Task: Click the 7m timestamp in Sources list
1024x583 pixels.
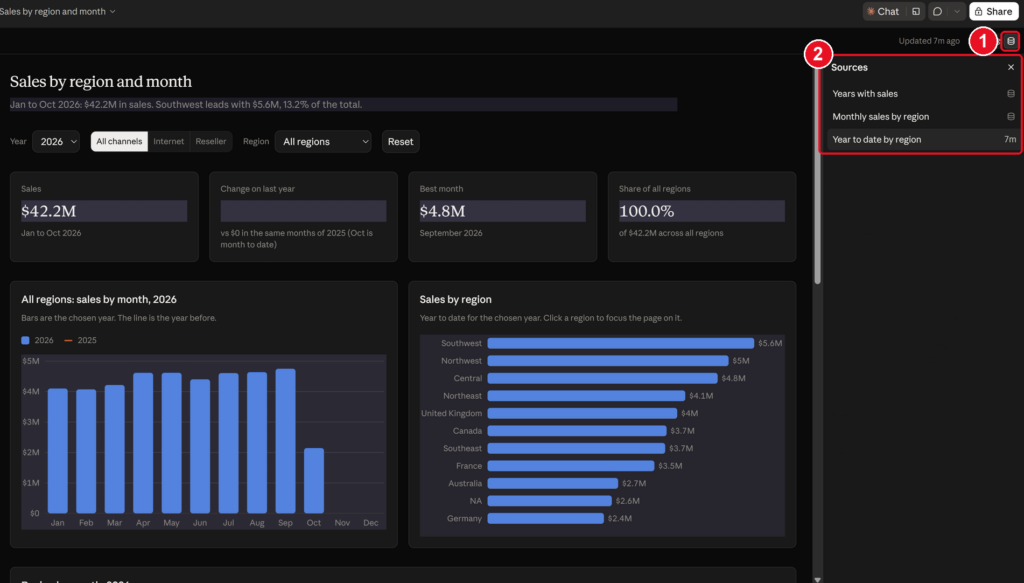Action: [1010, 139]
